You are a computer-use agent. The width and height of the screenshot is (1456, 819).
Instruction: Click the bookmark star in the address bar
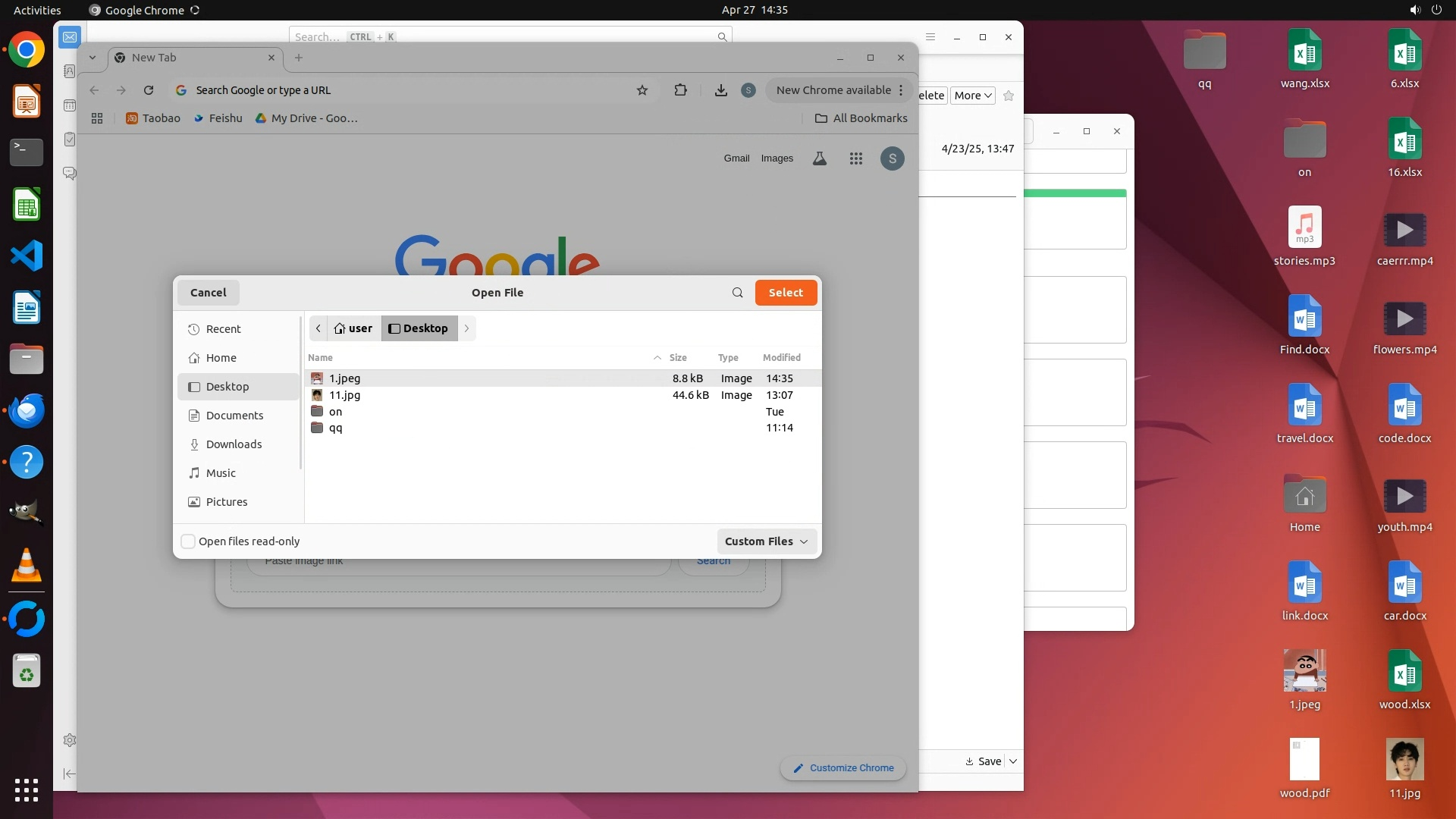pyautogui.click(x=642, y=90)
